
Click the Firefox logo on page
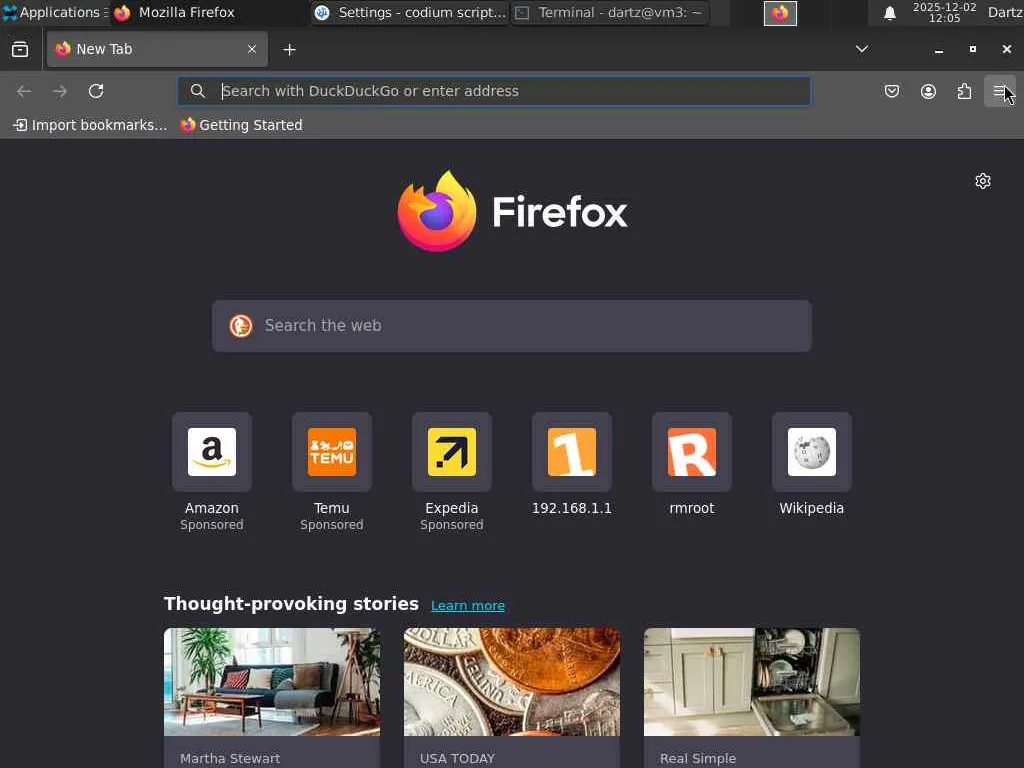513,211
